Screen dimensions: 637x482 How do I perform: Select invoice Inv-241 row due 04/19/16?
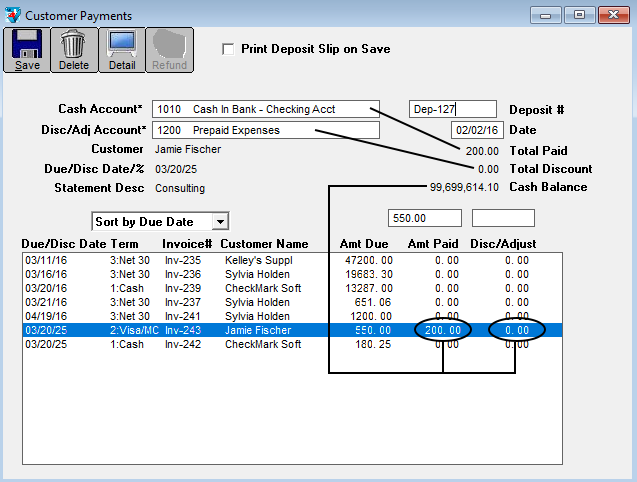(x=200, y=316)
